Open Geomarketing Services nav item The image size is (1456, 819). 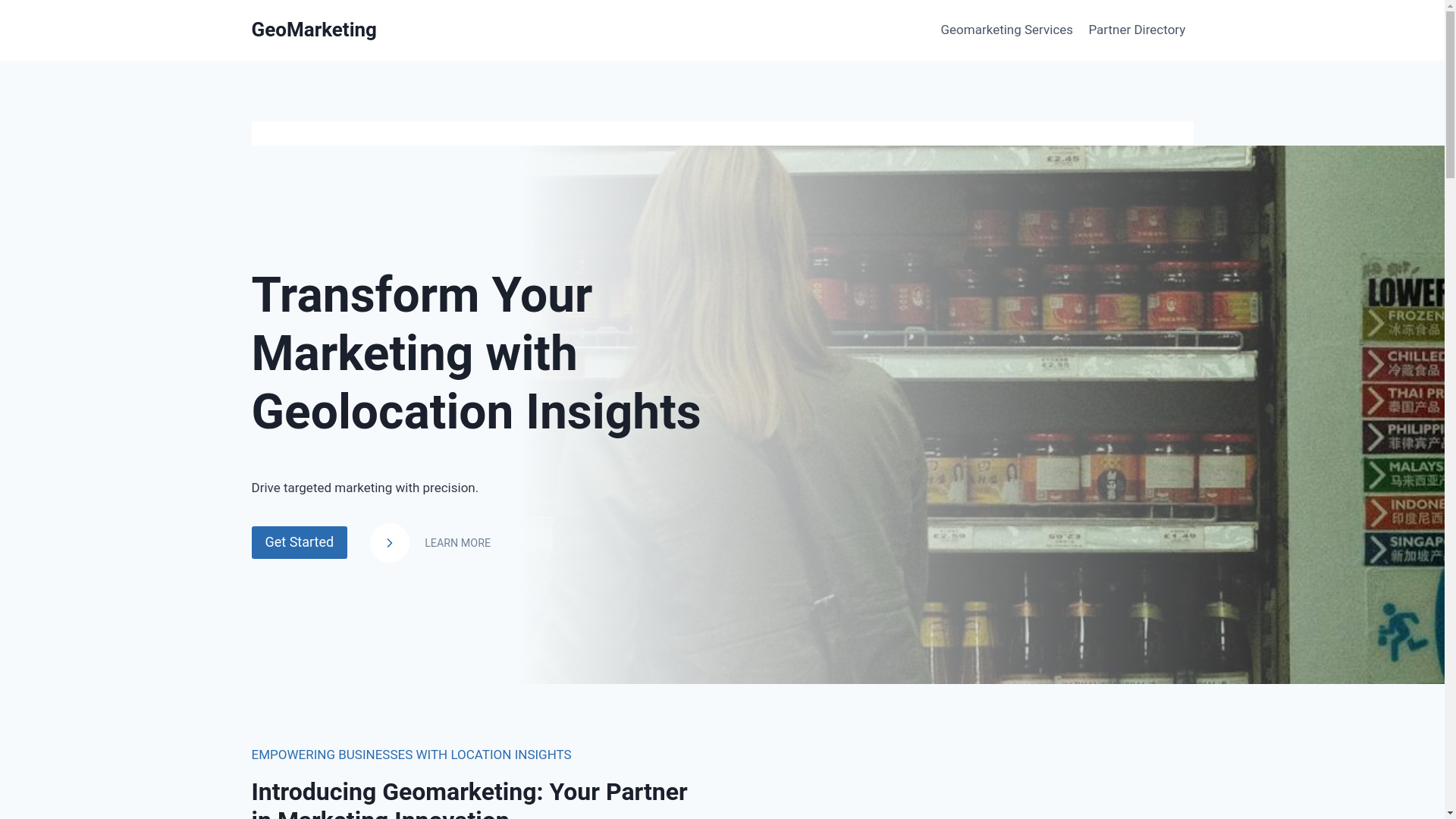[x=1006, y=30]
